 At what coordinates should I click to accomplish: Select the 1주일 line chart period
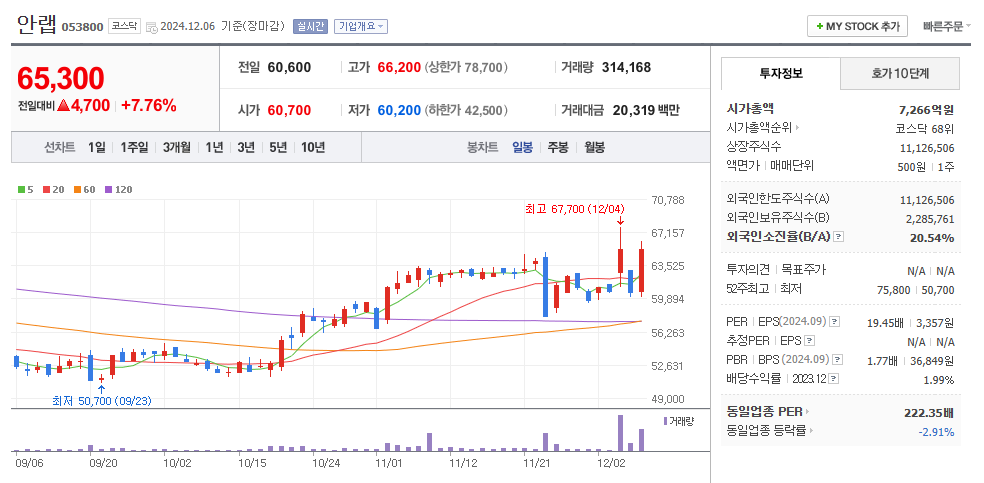[x=134, y=147]
